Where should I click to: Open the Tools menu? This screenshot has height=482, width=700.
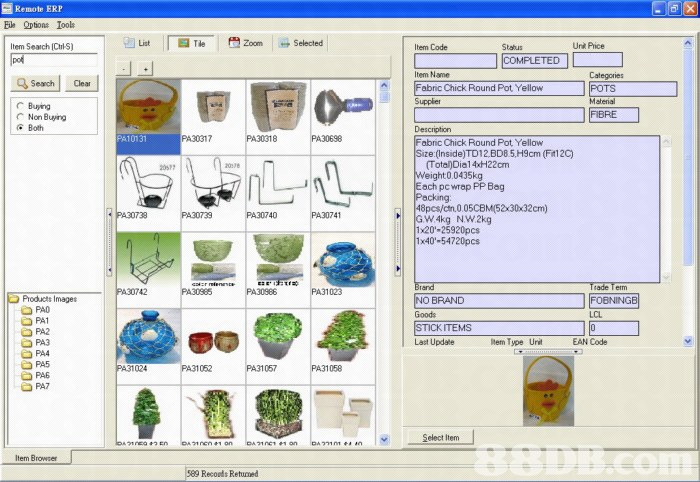[x=65, y=24]
